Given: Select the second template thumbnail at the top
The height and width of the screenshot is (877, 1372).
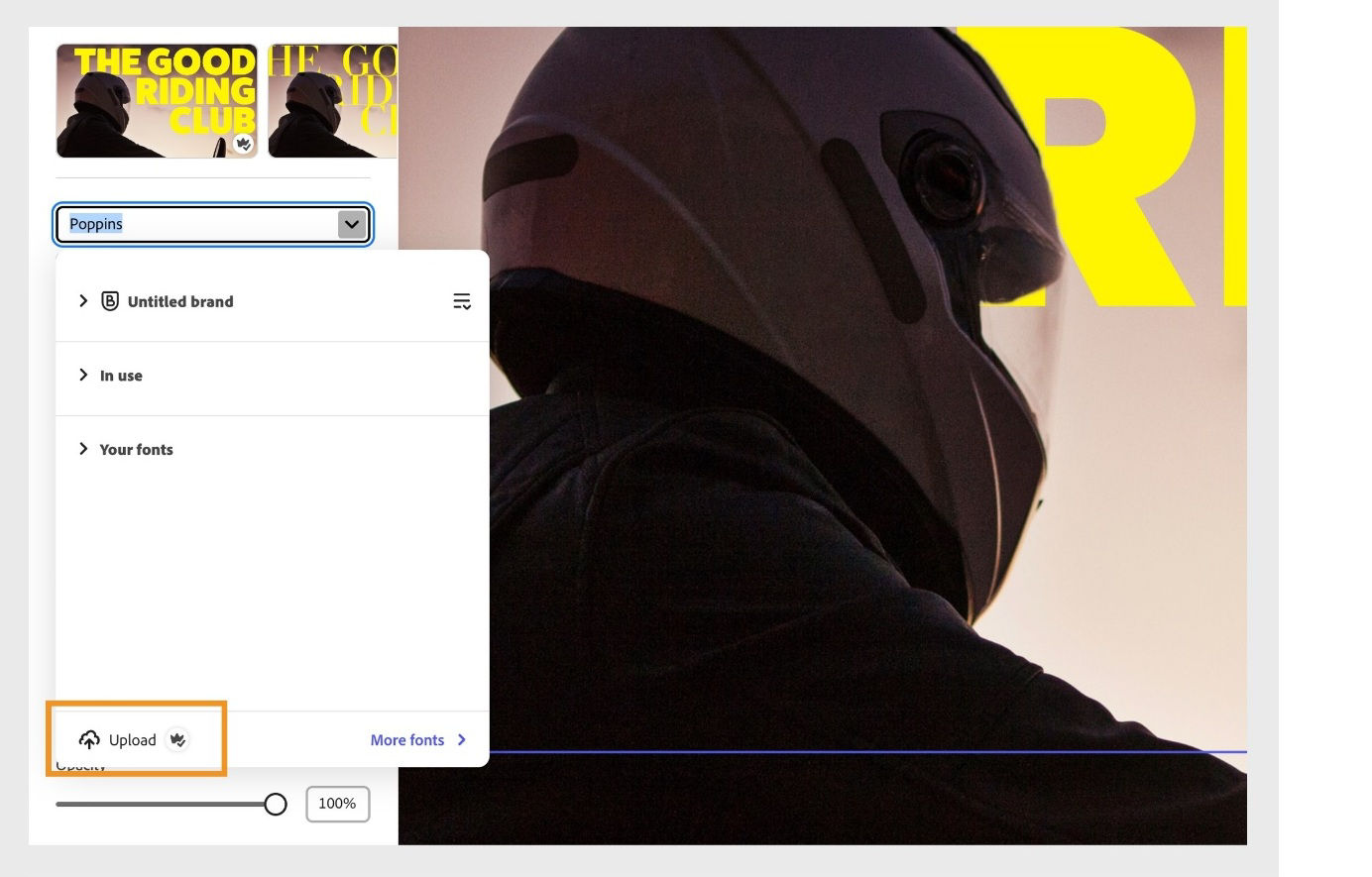Looking at the screenshot, I should tap(332, 99).
